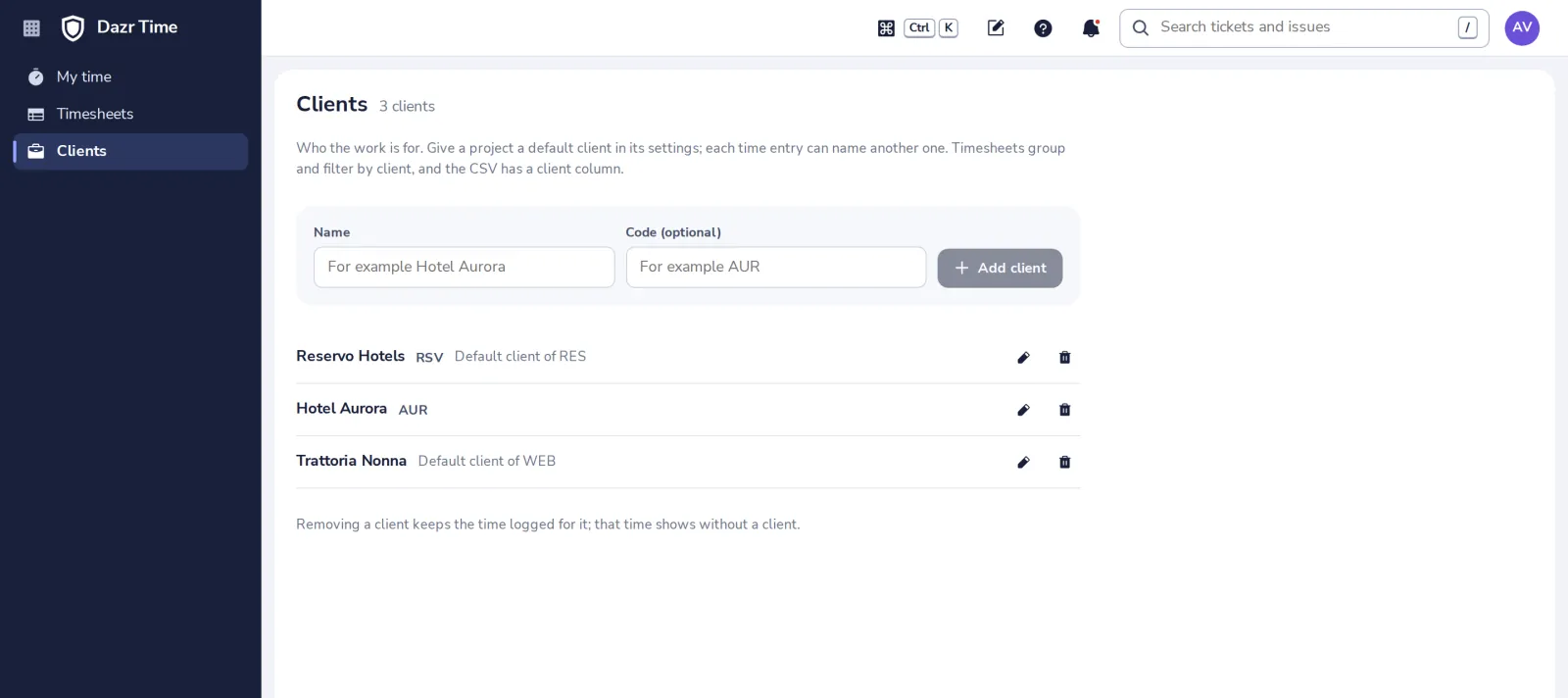Click the Trattoria Nonna client name
The height and width of the screenshot is (698, 1568).
pos(351,461)
